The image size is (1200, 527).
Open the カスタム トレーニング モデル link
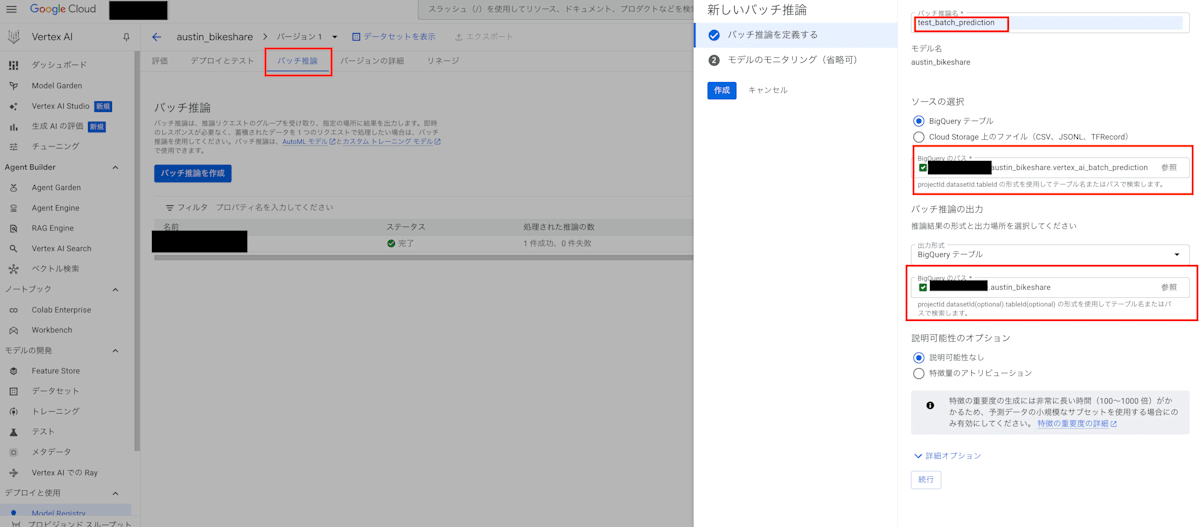[391, 142]
